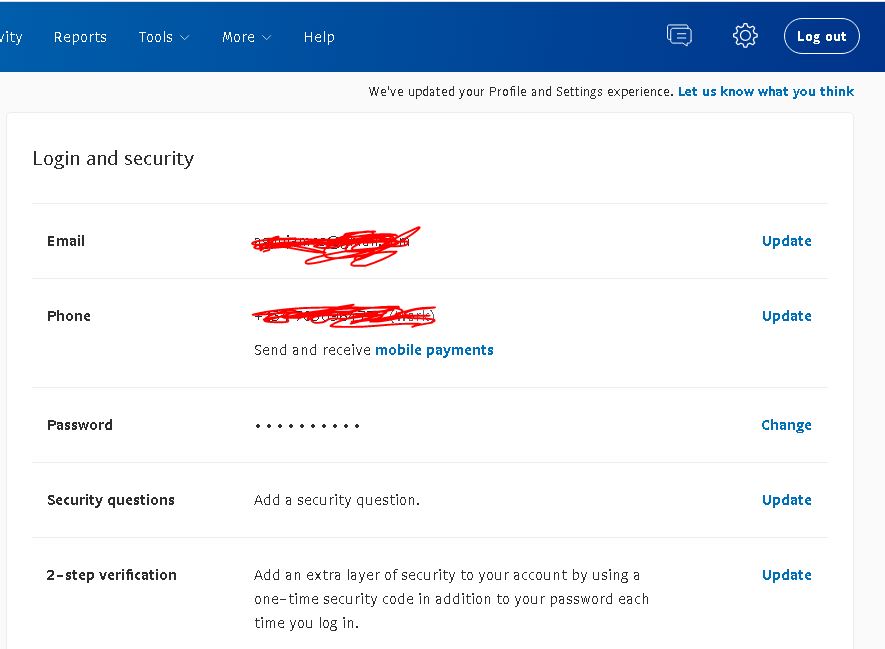Click Log out
The height and width of the screenshot is (649, 885).
821,35
